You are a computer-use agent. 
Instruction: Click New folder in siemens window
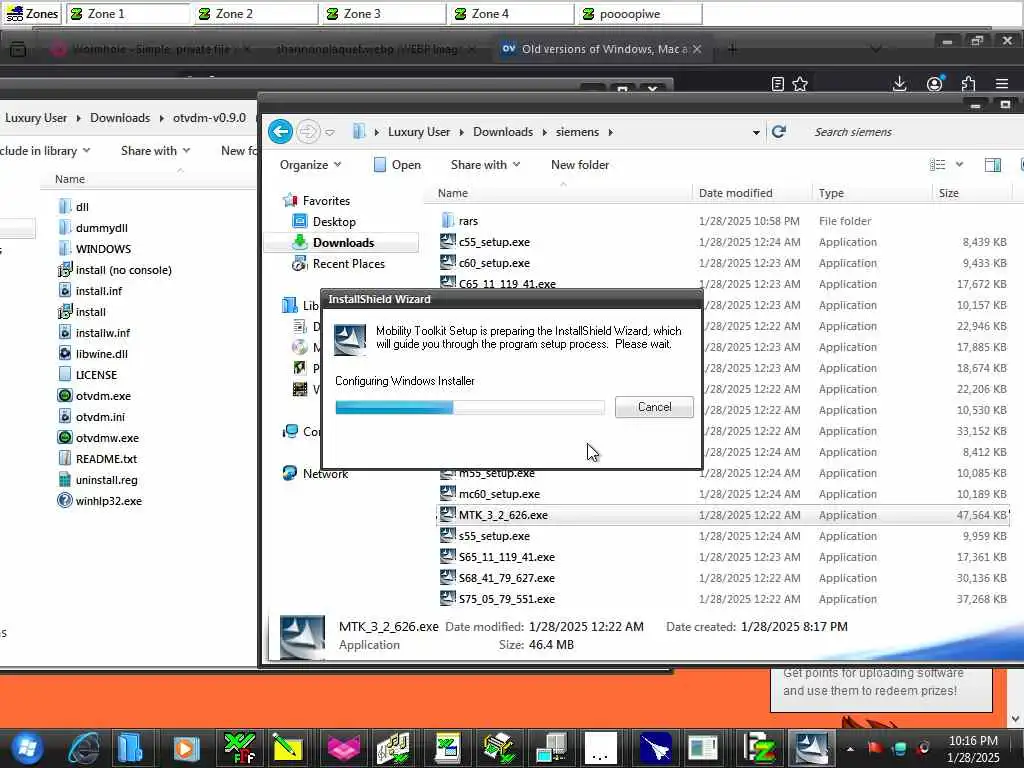tap(580, 165)
